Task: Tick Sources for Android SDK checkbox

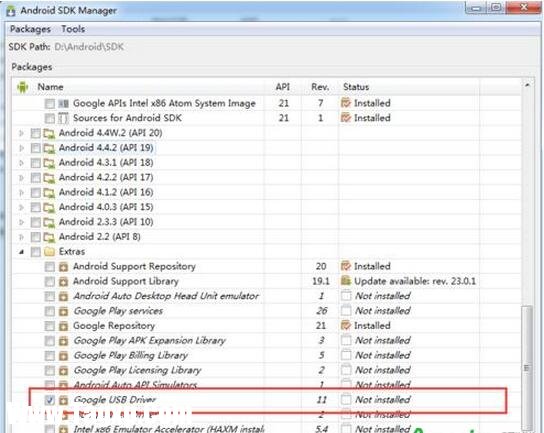Action: tap(50, 118)
